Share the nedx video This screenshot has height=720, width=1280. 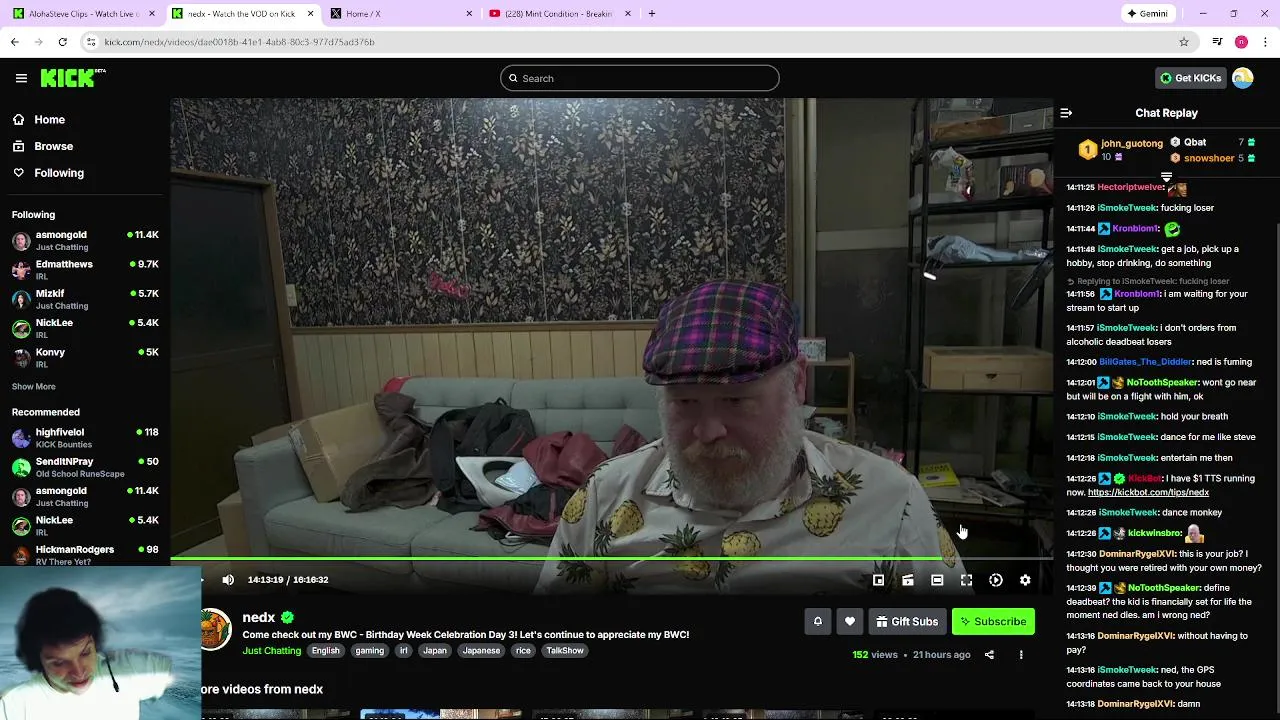989,655
